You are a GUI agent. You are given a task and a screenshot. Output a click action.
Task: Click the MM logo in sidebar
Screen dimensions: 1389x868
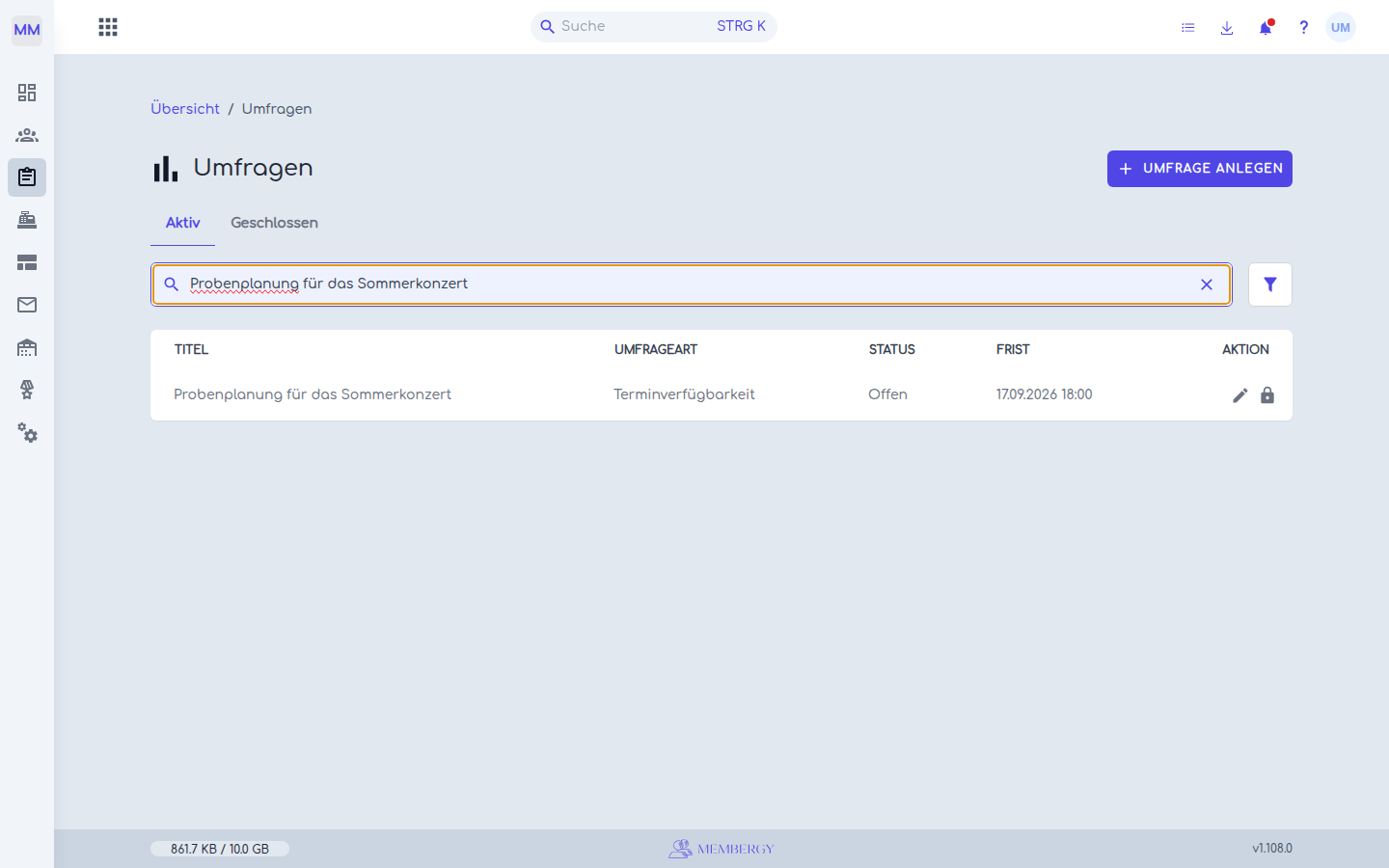tap(27, 30)
